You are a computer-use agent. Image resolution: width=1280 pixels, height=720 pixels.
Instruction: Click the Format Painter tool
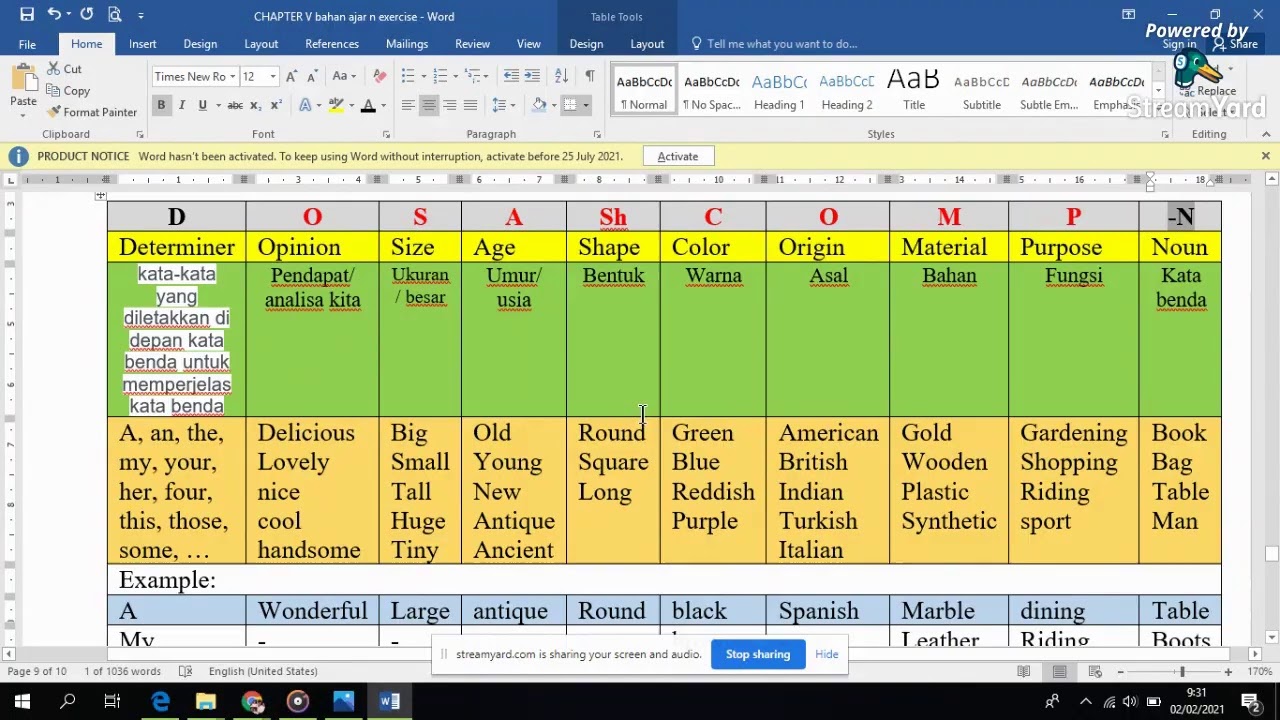coord(92,112)
